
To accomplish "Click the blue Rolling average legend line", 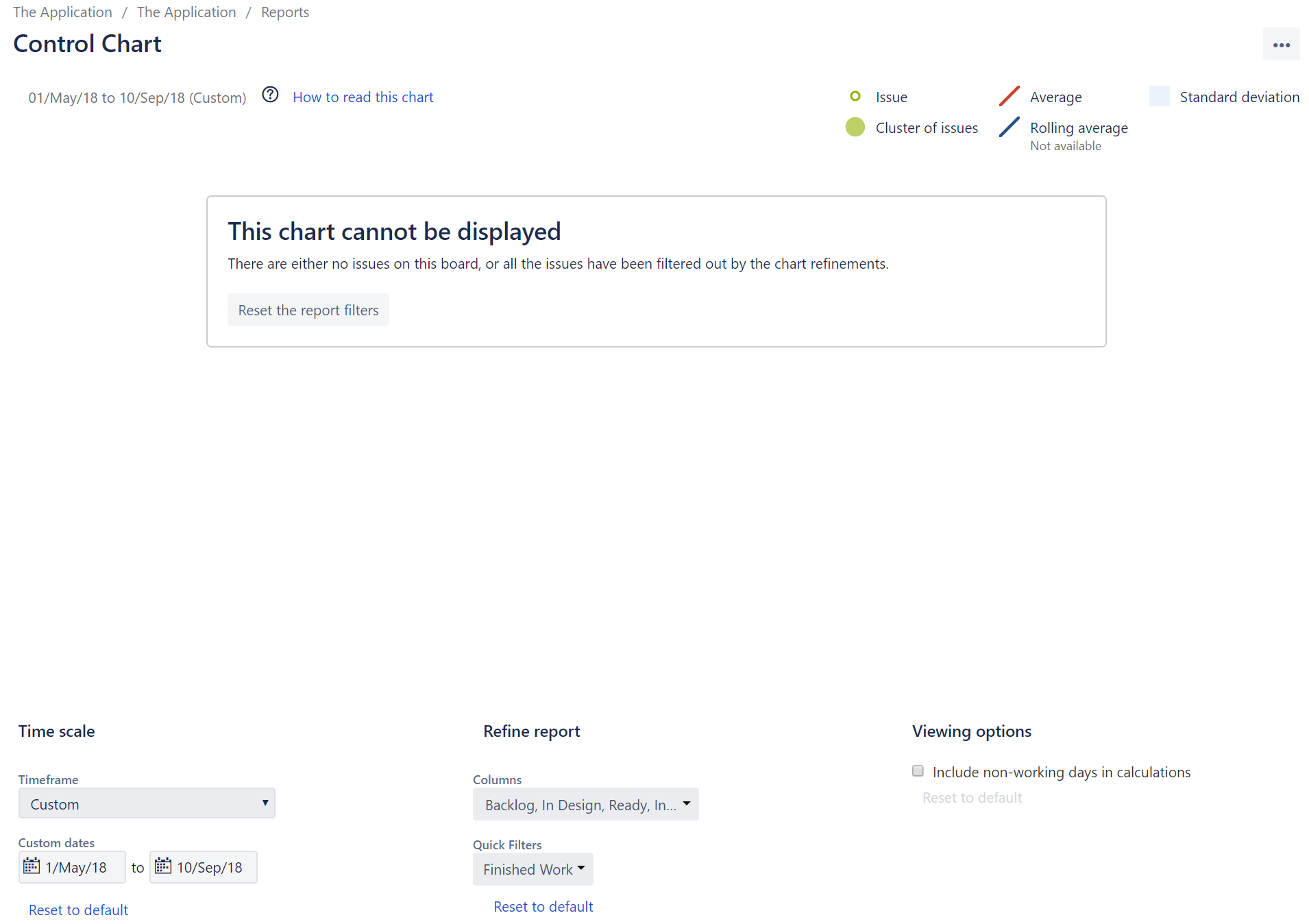I will 1009,127.
